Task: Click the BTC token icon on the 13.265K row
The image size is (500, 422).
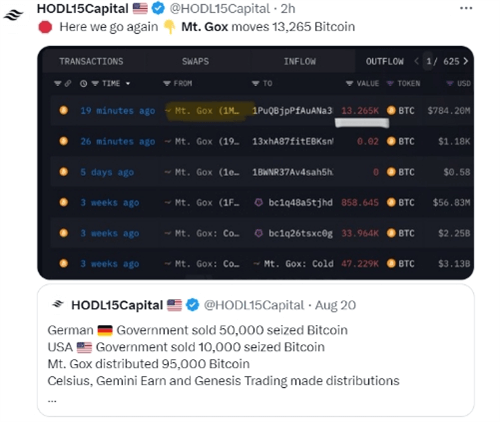Action: 391,110
